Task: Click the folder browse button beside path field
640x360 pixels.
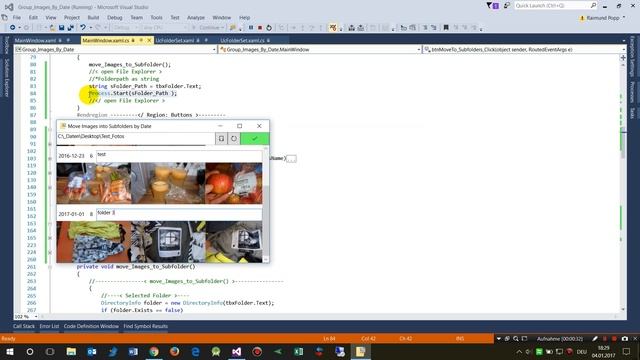Action: pyautogui.click(x=221, y=138)
